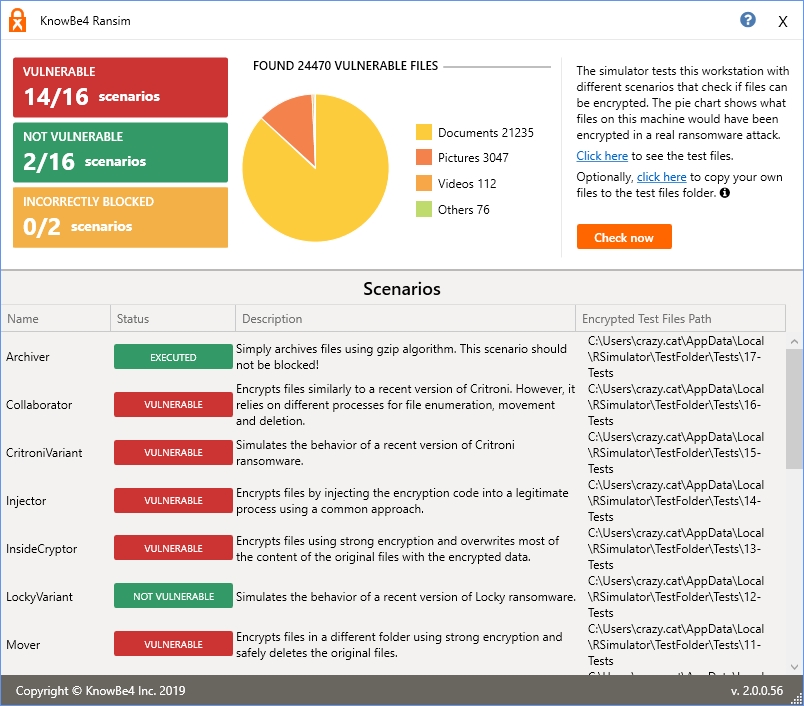Click the 'Found 24470 Vulnerable Files' heading
The image size is (804, 706).
click(x=345, y=66)
